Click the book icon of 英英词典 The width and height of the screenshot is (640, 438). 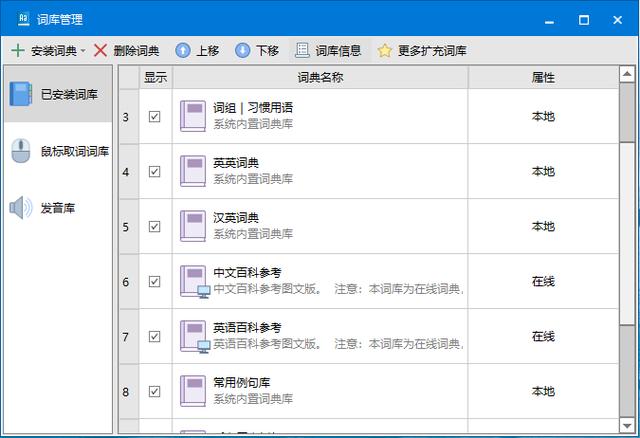[193, 171]
